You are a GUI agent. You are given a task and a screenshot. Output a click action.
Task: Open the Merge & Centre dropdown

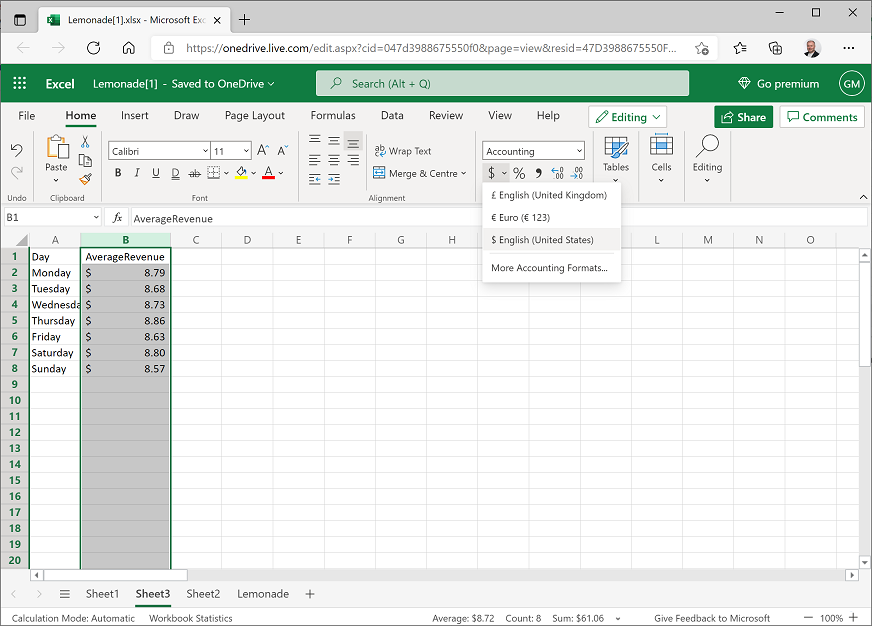click(x=465, y=173)
